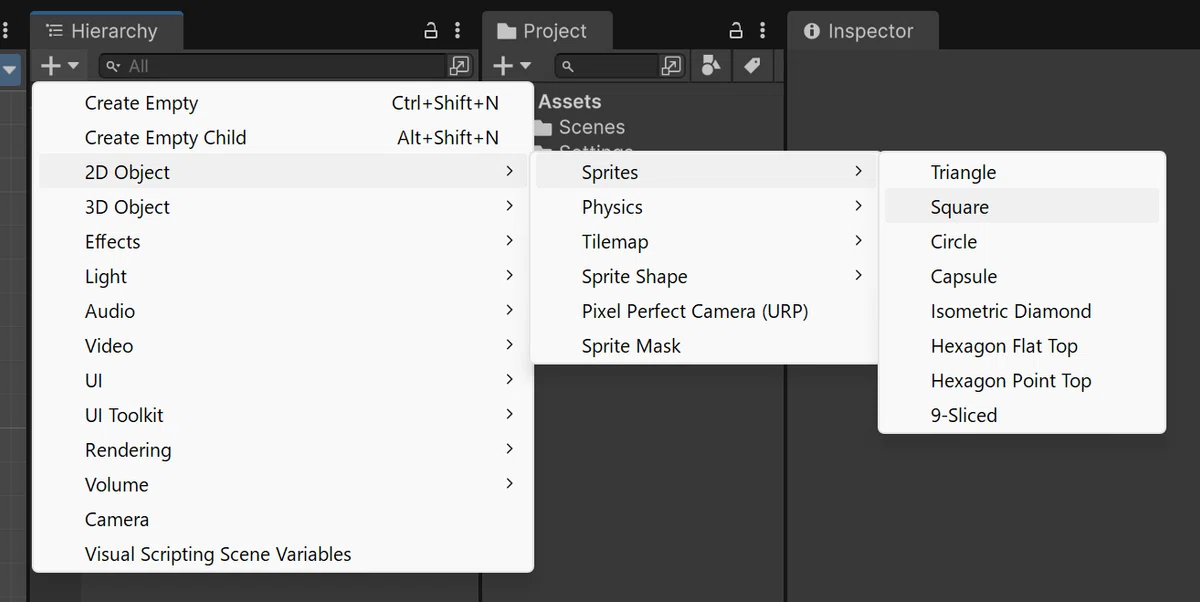Click the search by label tag icon
The height and width of the screenshot is (602, 1200).
(x=752, y=66)
